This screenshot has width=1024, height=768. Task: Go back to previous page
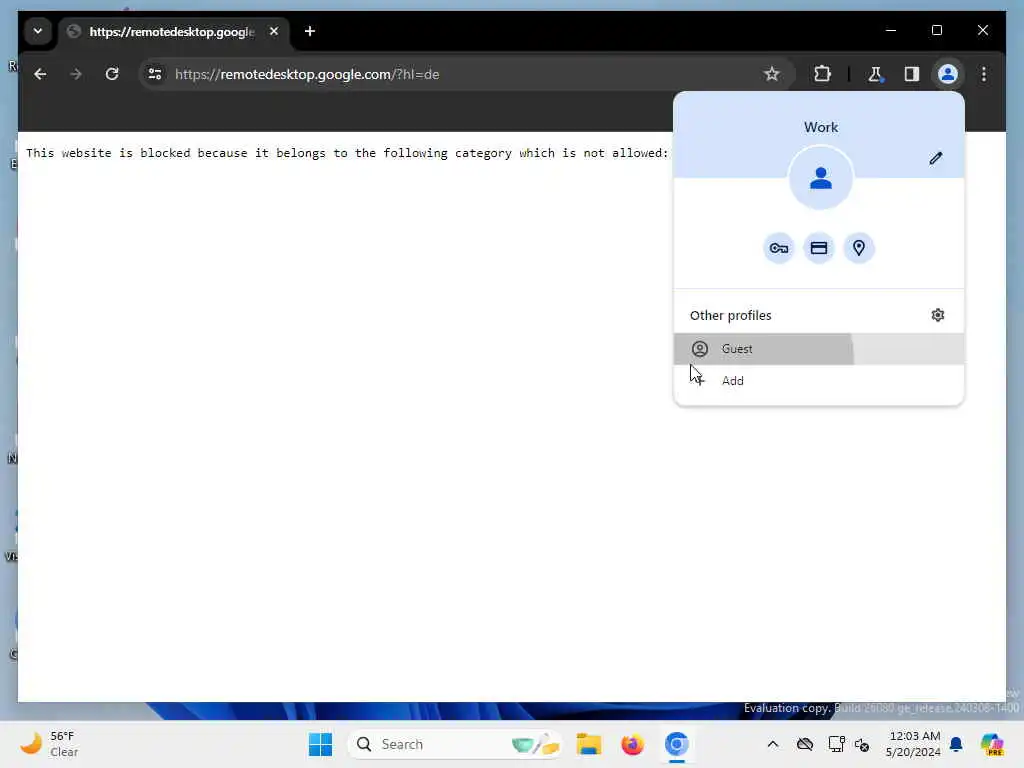tap(40, 74)
